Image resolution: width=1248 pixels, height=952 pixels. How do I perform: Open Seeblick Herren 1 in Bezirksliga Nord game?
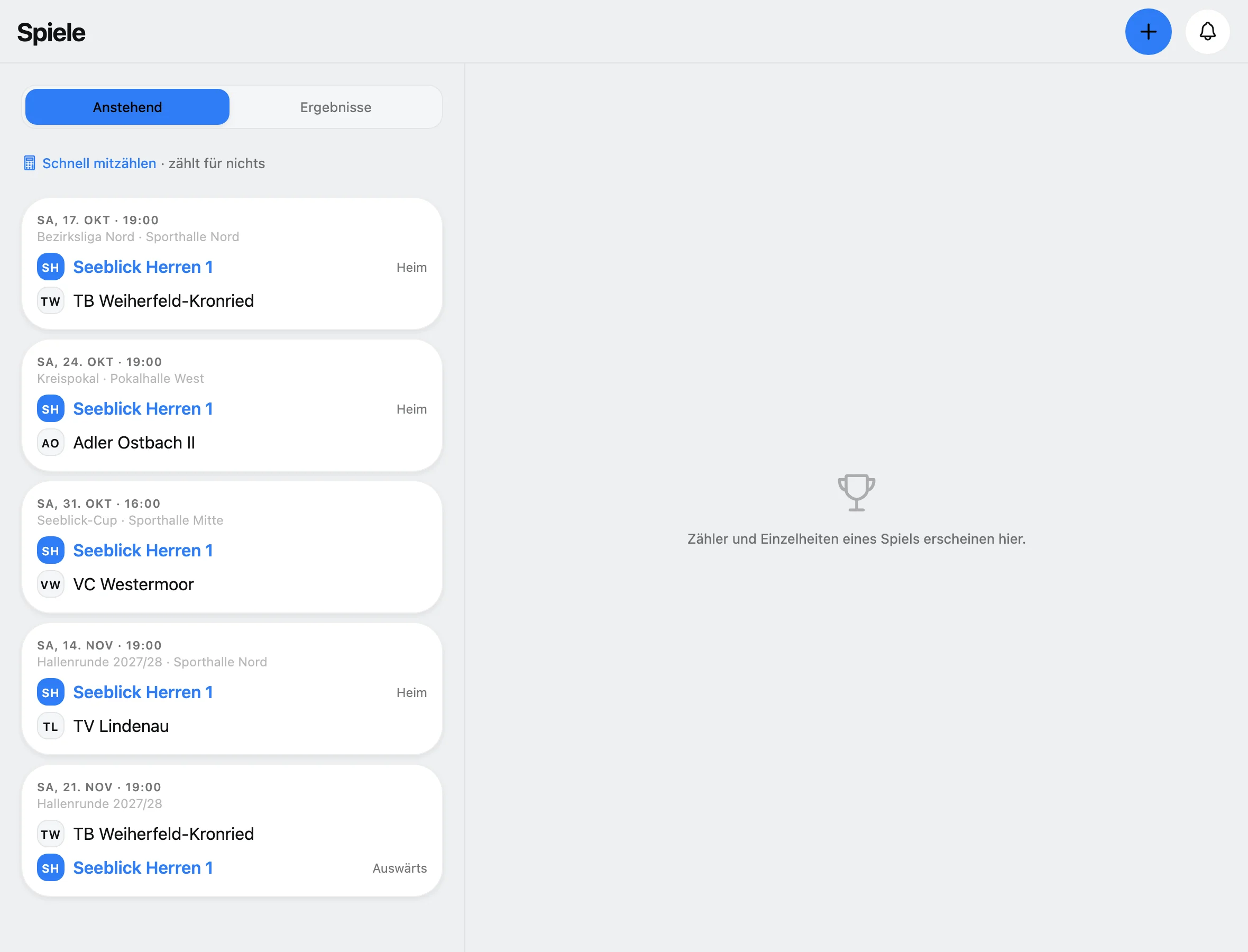click(x=143, y=267)
